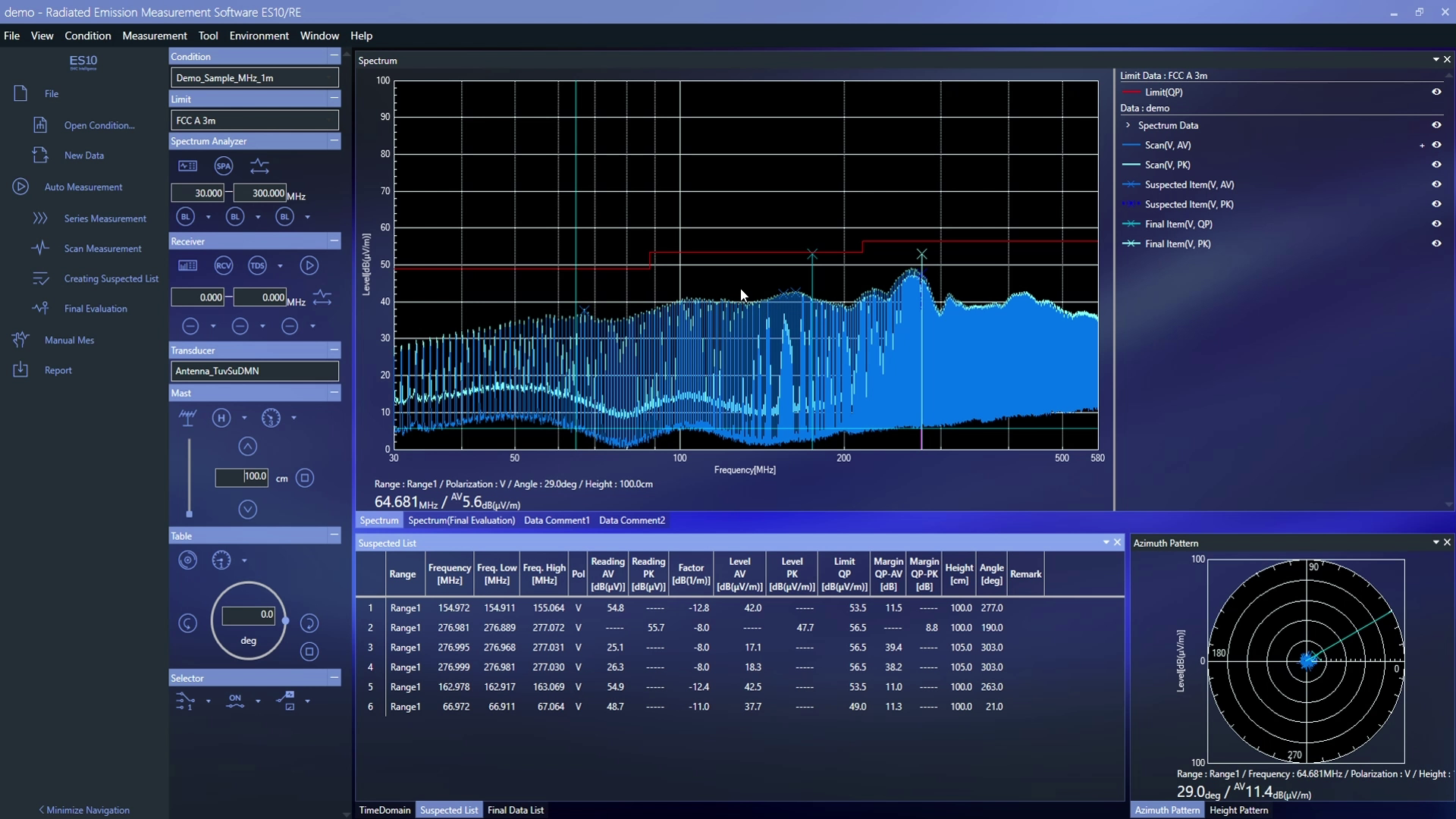Open Creating Suspected List from the sidebar
Viewport: 1456px width, 819px height.
click(111, 278)
